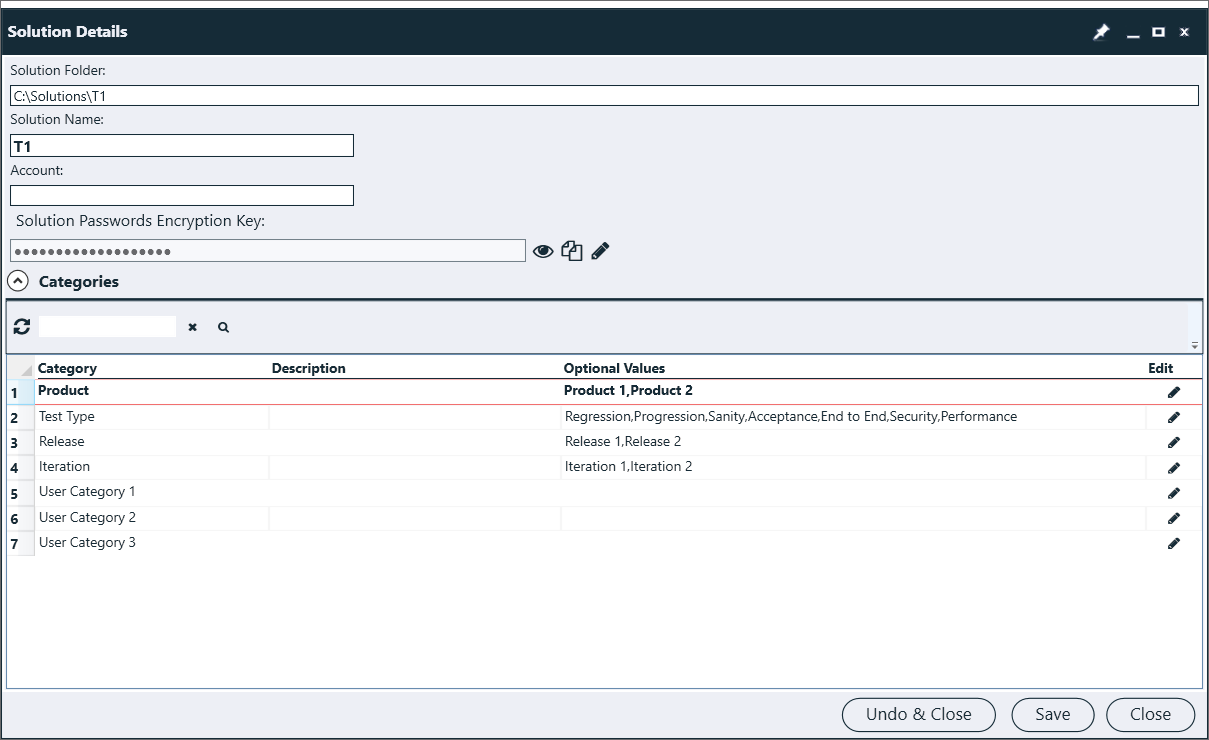Click the Undo & Close button
Viewport: 1209px width, 740px height.
918,714
